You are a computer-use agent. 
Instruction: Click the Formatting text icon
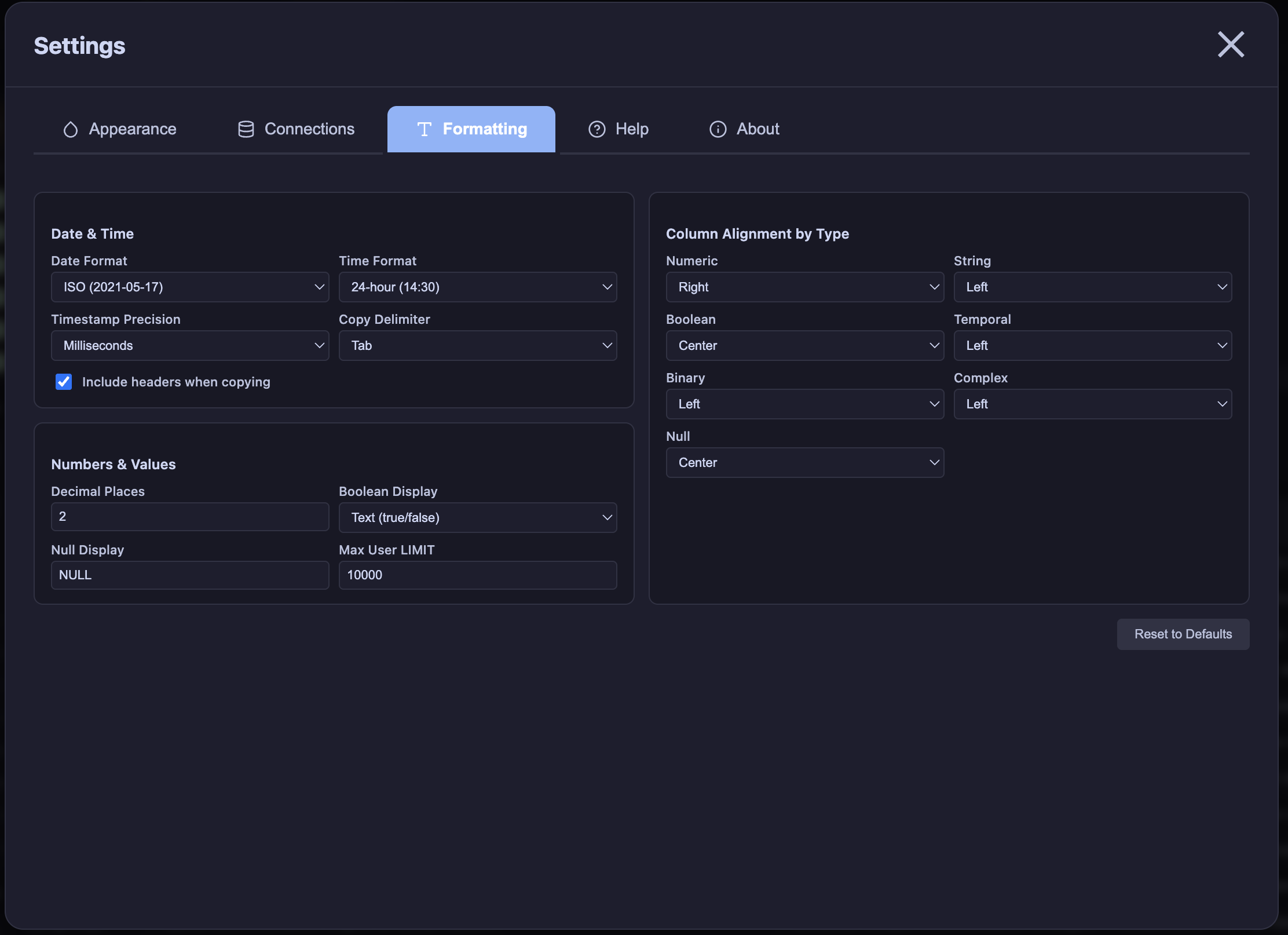[425, 129]
